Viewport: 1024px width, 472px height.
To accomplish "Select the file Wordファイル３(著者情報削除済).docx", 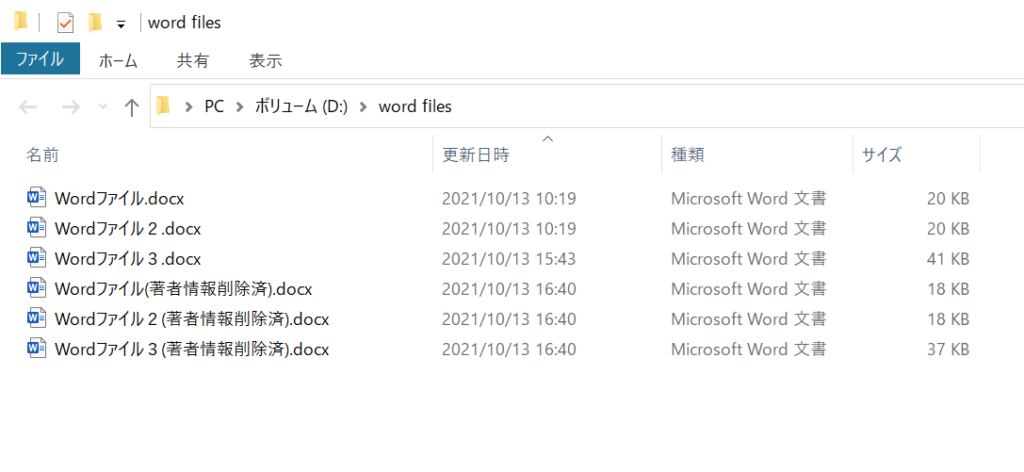I will click(192, 349).
